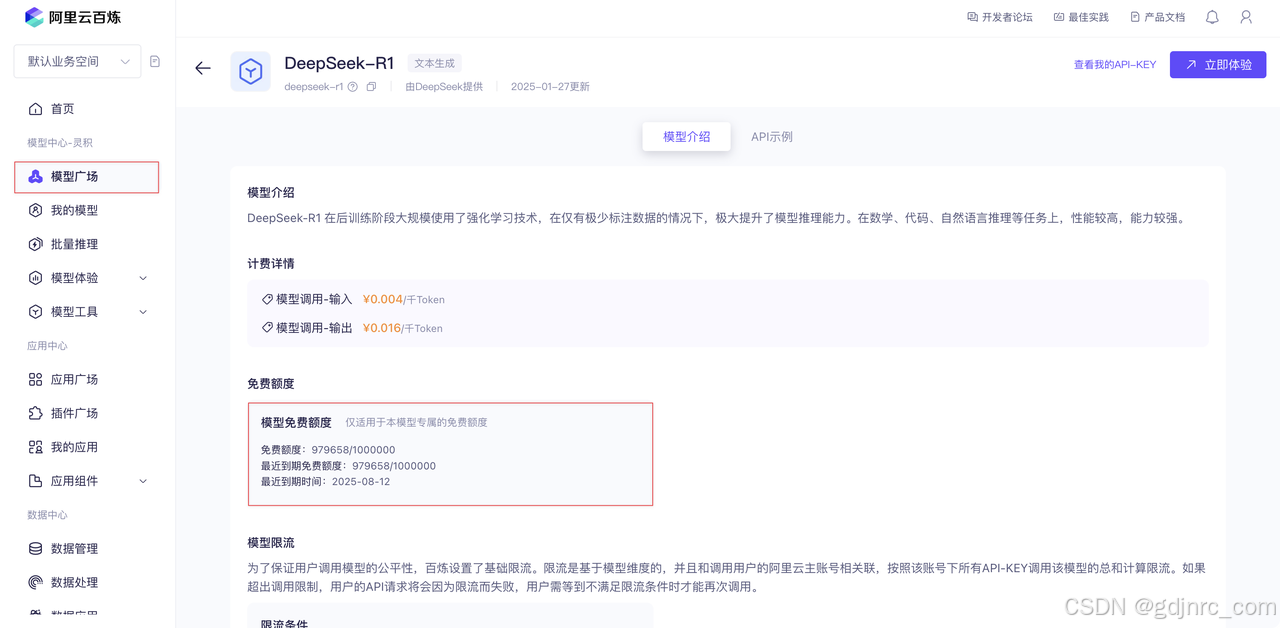The width and height of the screenshot is (1280, 628).
Task: Click the 2025-01-27更新 date text
Action: (x=550, y=87)
